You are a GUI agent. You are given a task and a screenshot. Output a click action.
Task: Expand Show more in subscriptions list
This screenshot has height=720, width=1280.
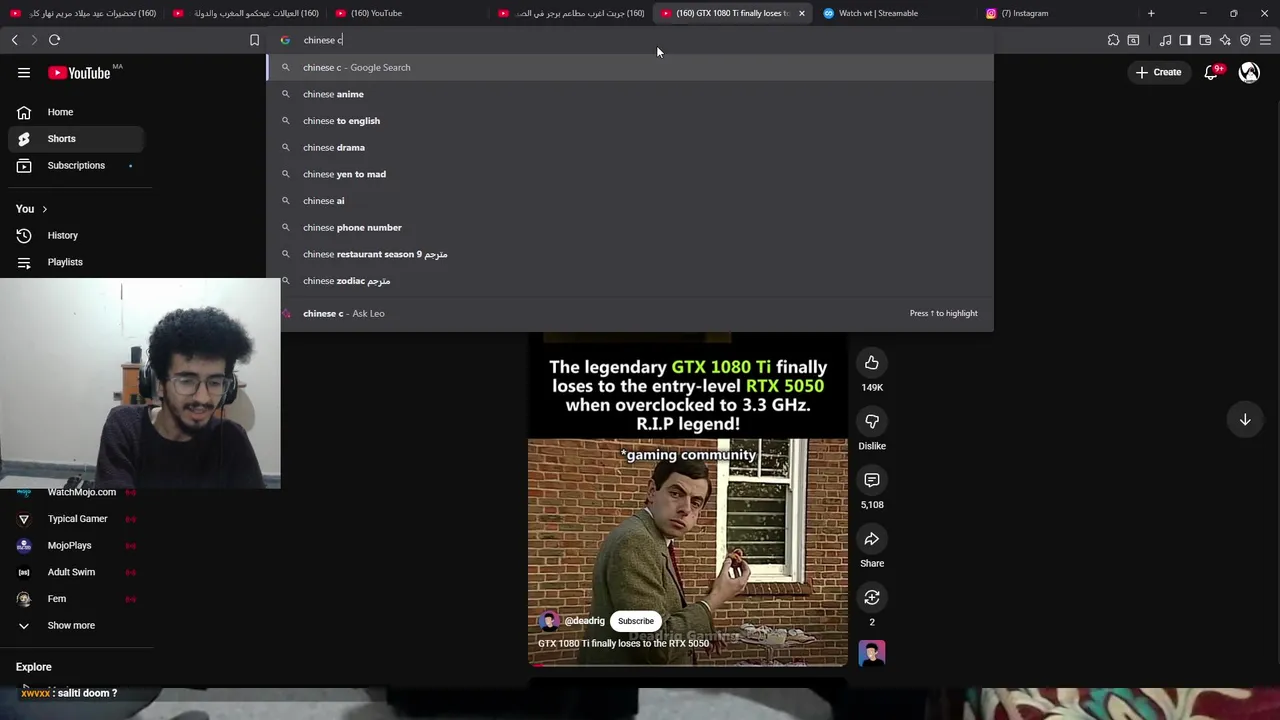pyautogui.click(x=71, y=625)
